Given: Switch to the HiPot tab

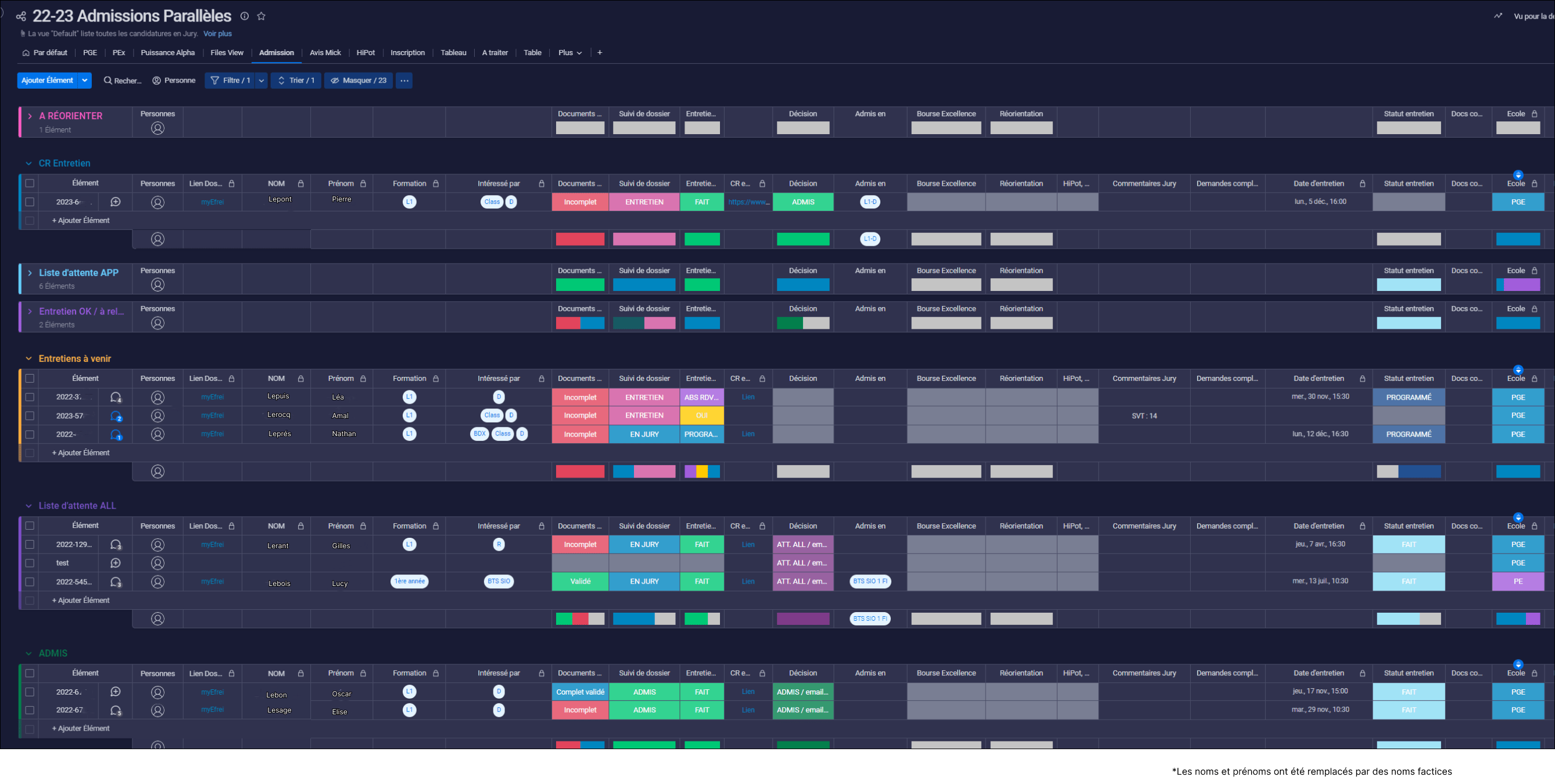Looking at the screenshot, I should pos(366,53).
